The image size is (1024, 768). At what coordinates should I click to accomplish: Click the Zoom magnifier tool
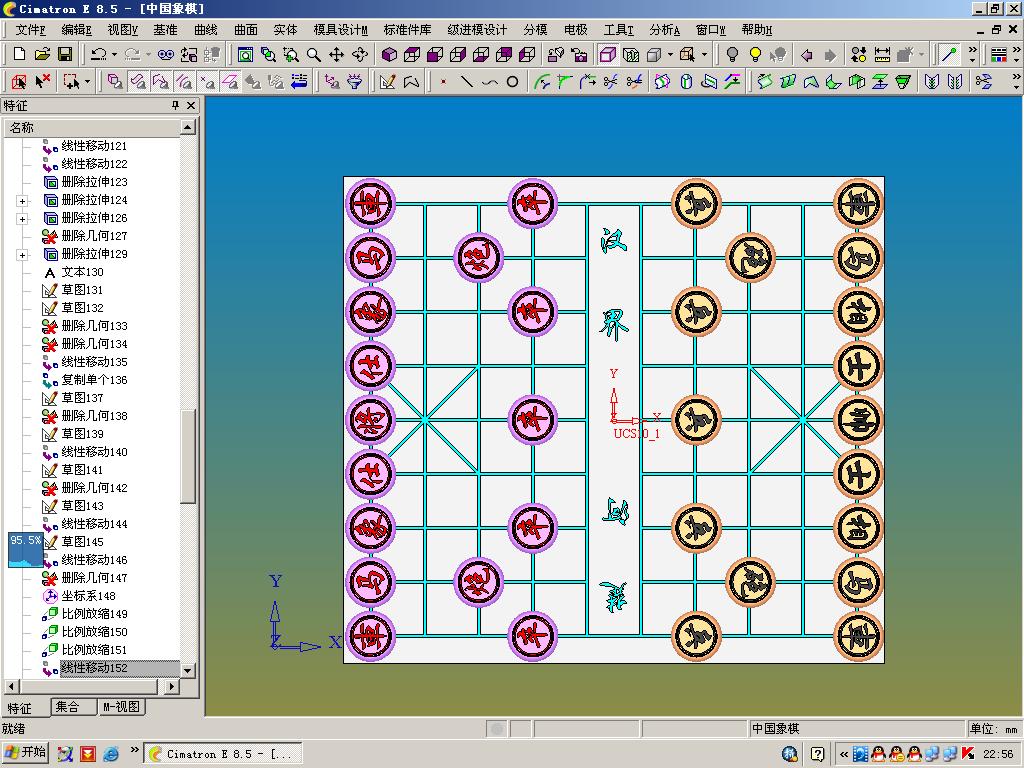pyautogui.click(x=314, y=54)
